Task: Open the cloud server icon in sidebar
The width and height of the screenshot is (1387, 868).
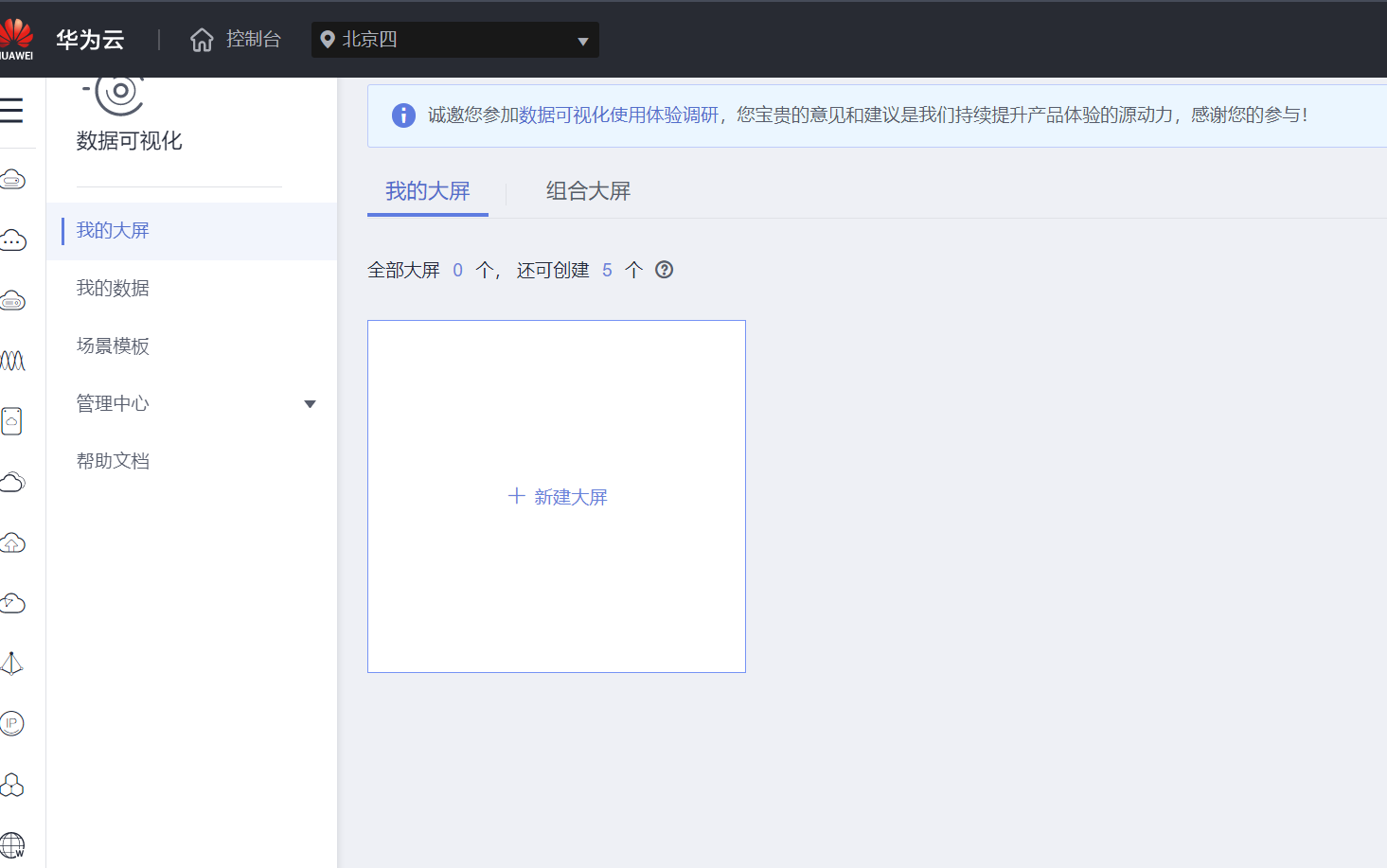Action: [12, 179]
